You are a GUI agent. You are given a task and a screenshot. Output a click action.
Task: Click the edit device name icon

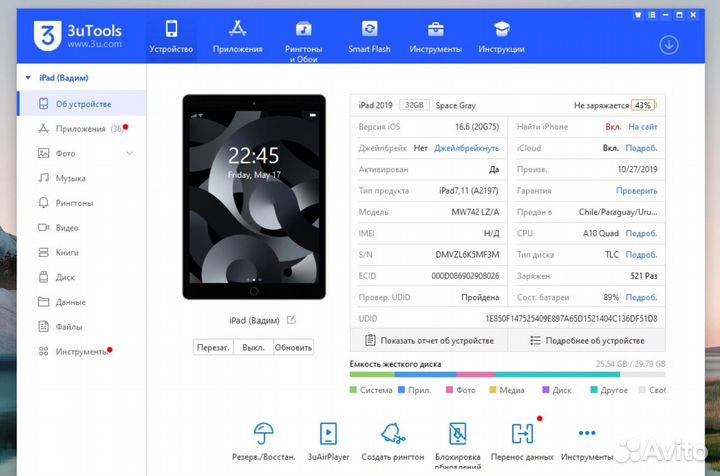pos(291,319)
